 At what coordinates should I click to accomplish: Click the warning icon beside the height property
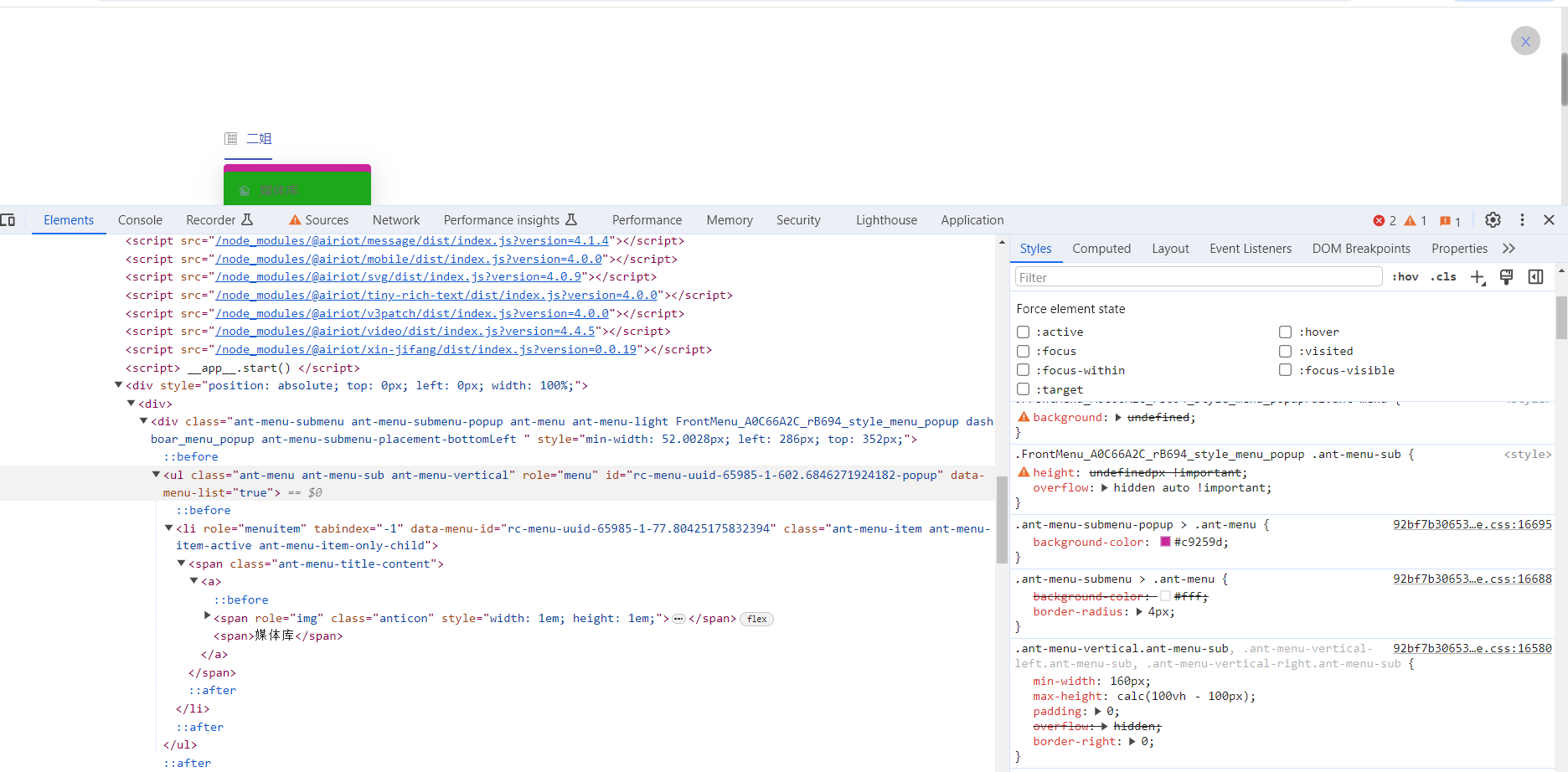[x=1024, y=472]
